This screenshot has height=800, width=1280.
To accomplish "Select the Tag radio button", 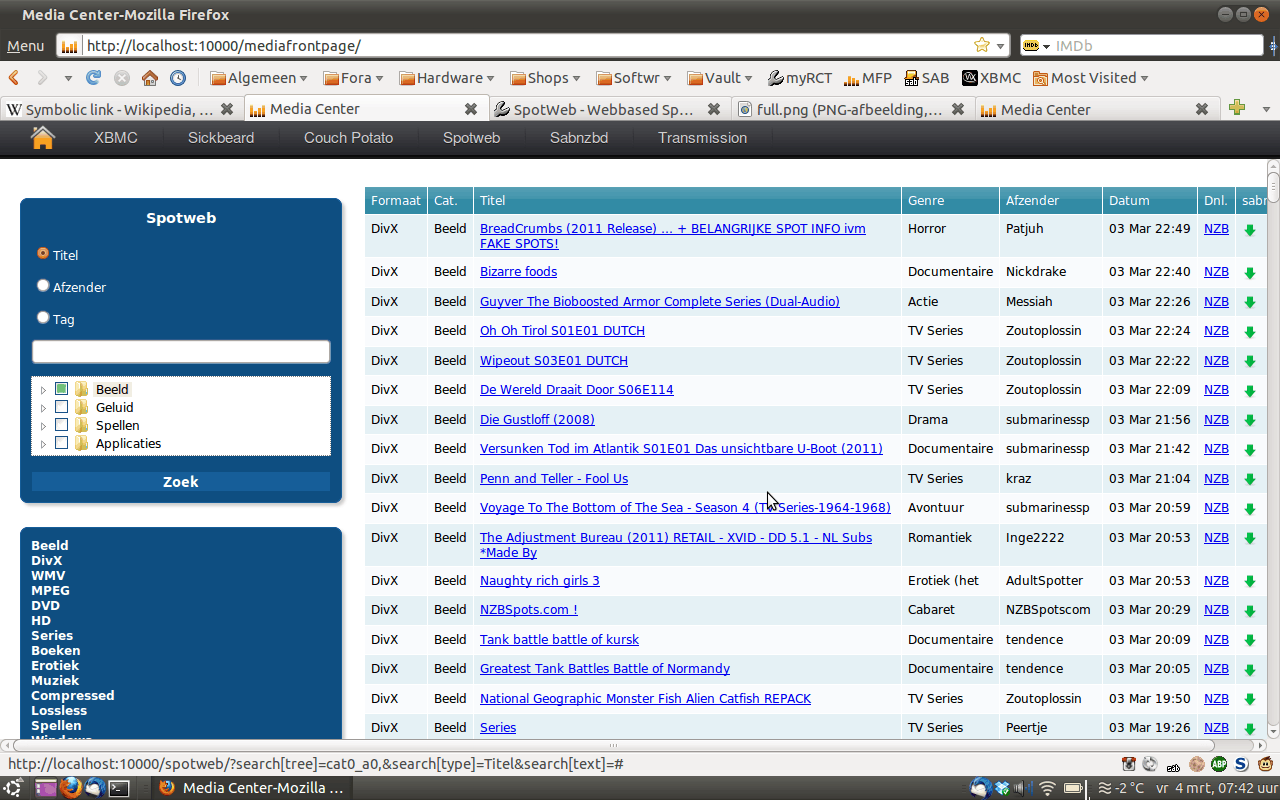I will coord(43,317).
